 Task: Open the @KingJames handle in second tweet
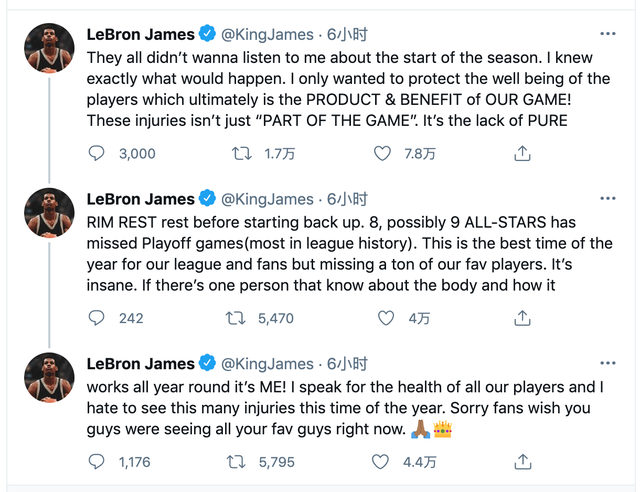click(x=266, y=198)
